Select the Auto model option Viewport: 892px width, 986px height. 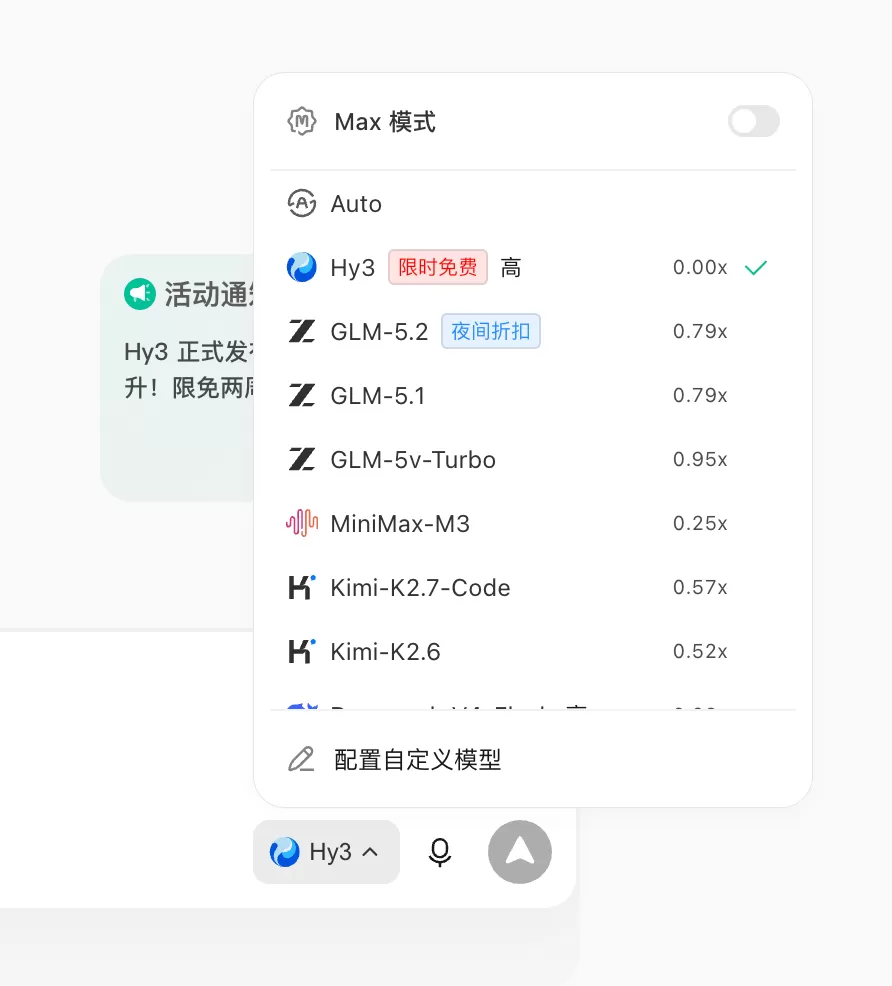(x=532, y=204)
